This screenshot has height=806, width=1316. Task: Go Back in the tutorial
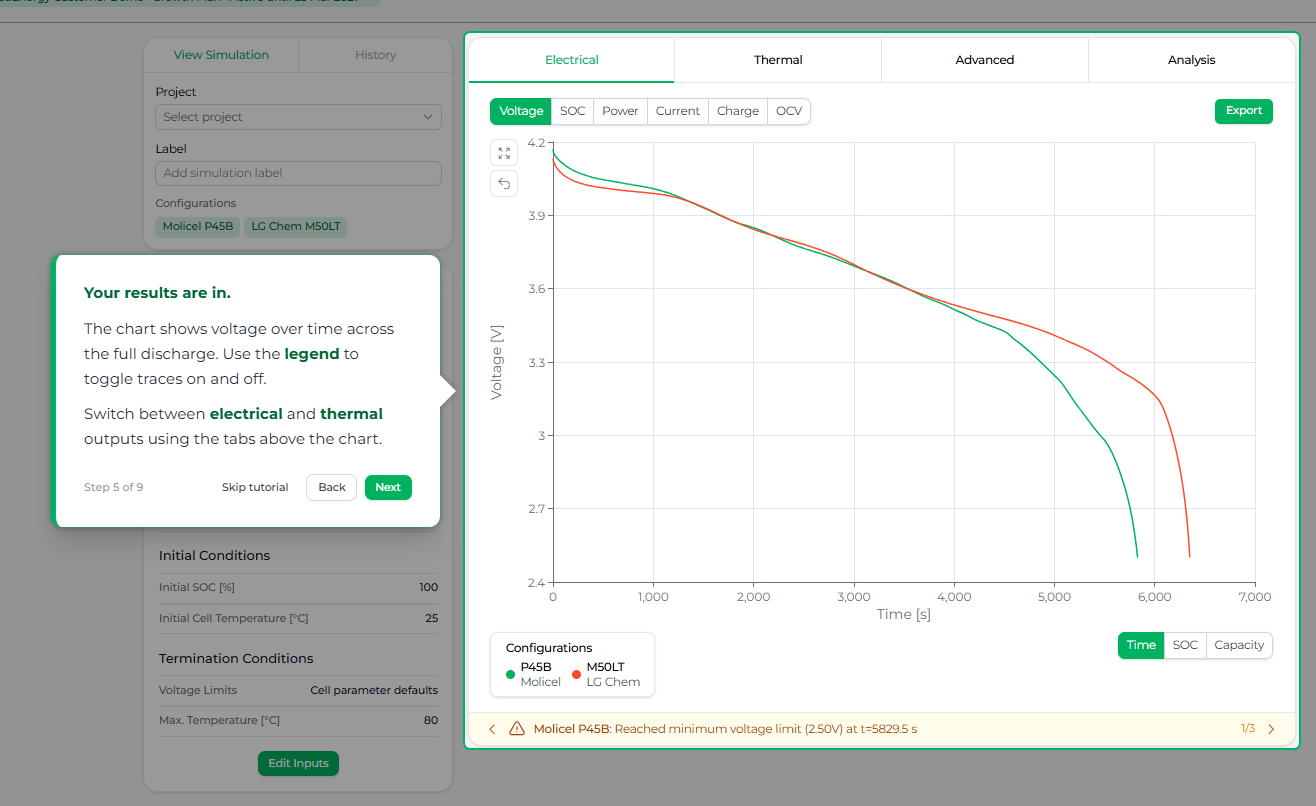[332, 487]
